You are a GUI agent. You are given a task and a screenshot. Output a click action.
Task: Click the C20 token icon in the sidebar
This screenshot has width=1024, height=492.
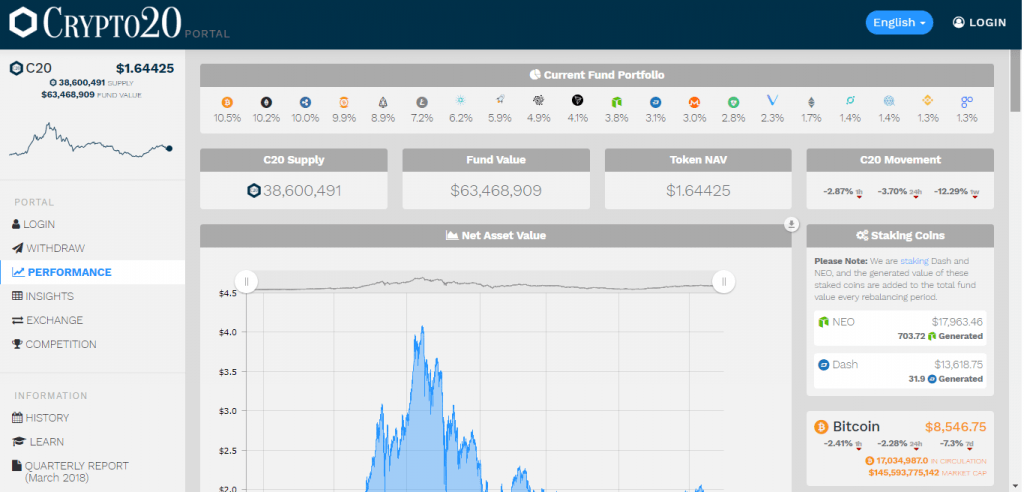tap(16, 69)
